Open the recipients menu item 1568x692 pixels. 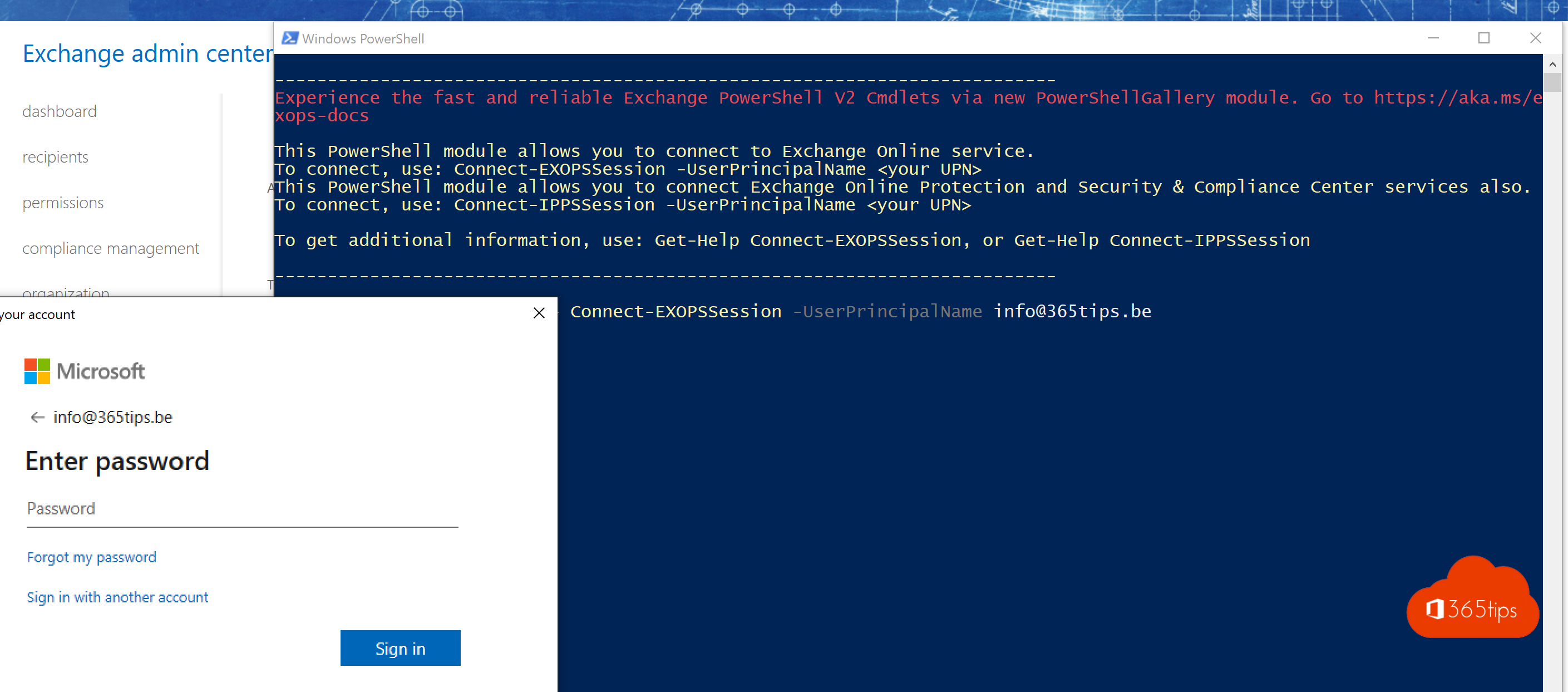tap(56, 157)
